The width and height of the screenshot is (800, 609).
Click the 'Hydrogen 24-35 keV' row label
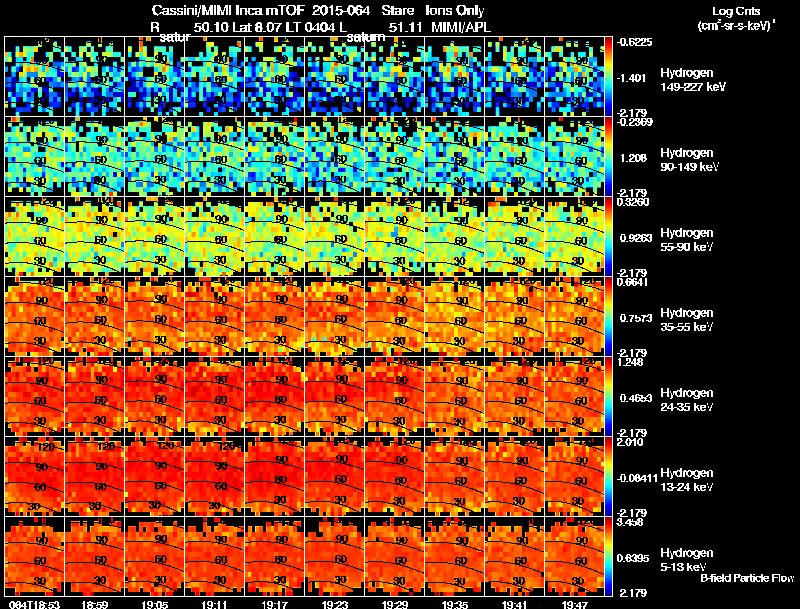(x=687, y=400)
